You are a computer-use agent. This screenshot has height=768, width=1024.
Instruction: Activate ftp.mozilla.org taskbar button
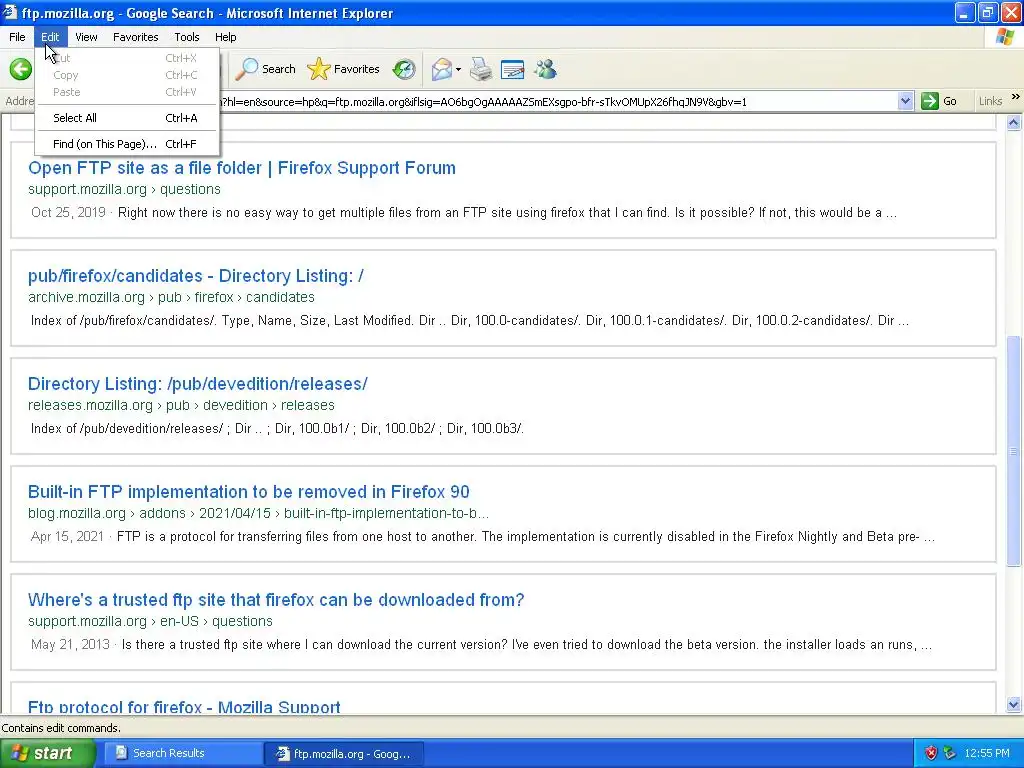click(x=344, y=753)
